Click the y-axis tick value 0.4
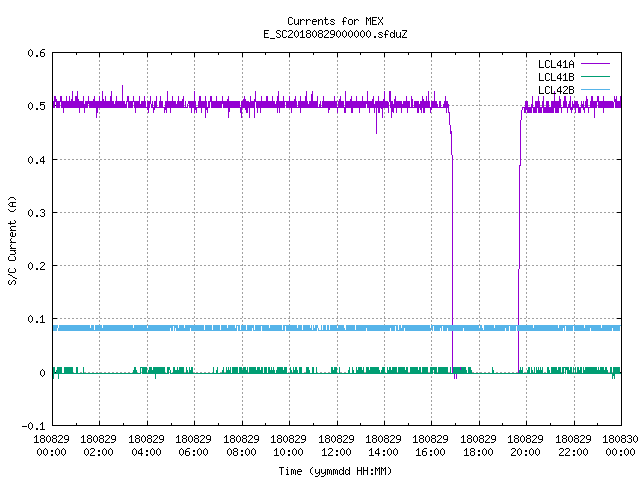 tap(36, 160)
